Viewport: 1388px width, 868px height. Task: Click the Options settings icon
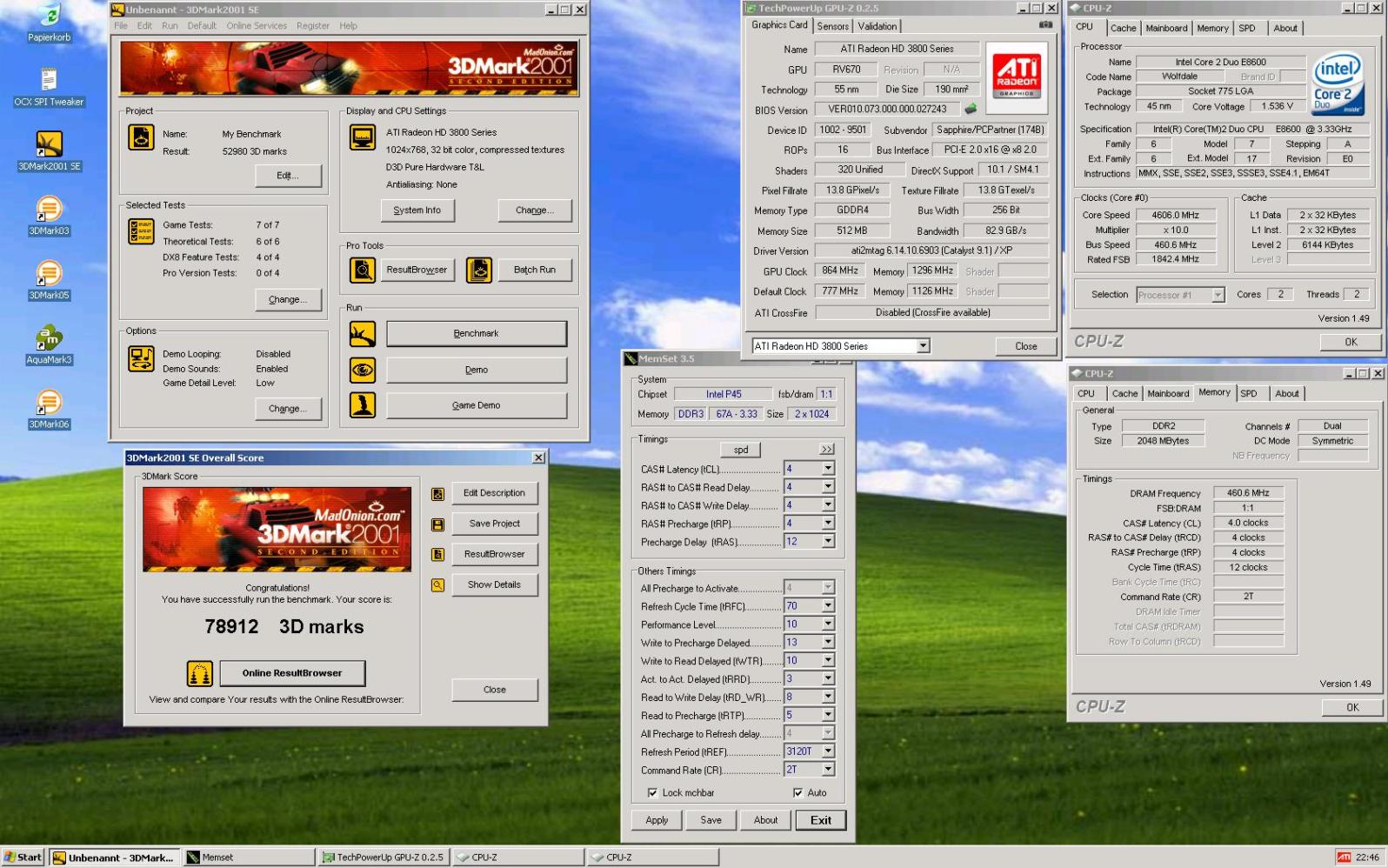click(x=141, y=358)
